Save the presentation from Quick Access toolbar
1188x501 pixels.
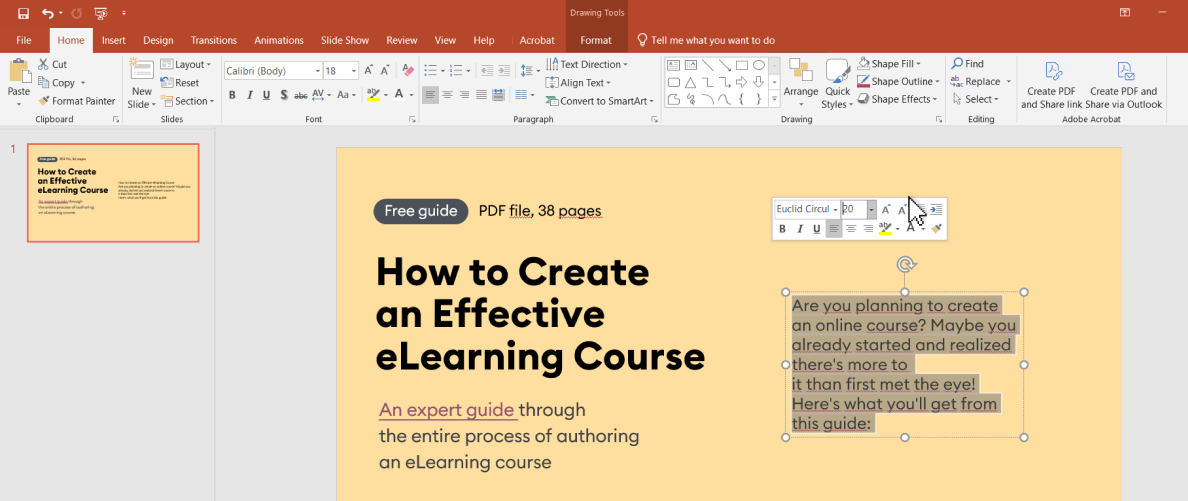pos(23,13)
